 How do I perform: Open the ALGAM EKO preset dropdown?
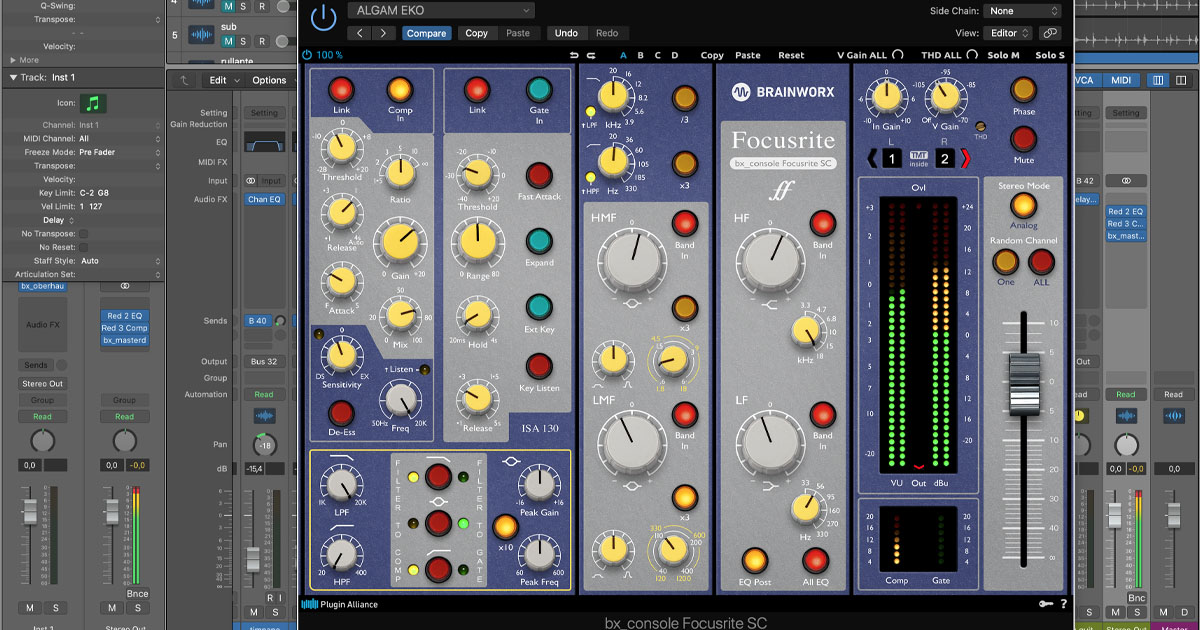440,10
